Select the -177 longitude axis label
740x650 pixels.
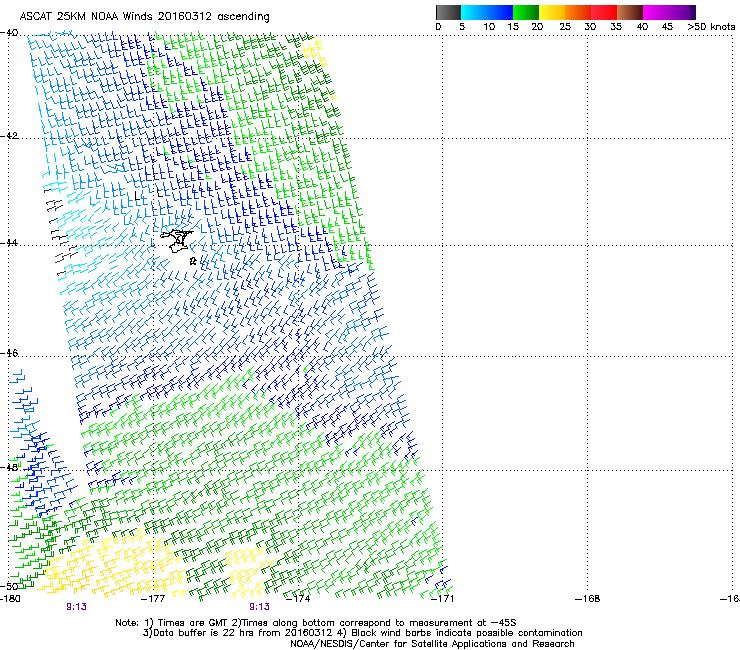pos(153,599)
